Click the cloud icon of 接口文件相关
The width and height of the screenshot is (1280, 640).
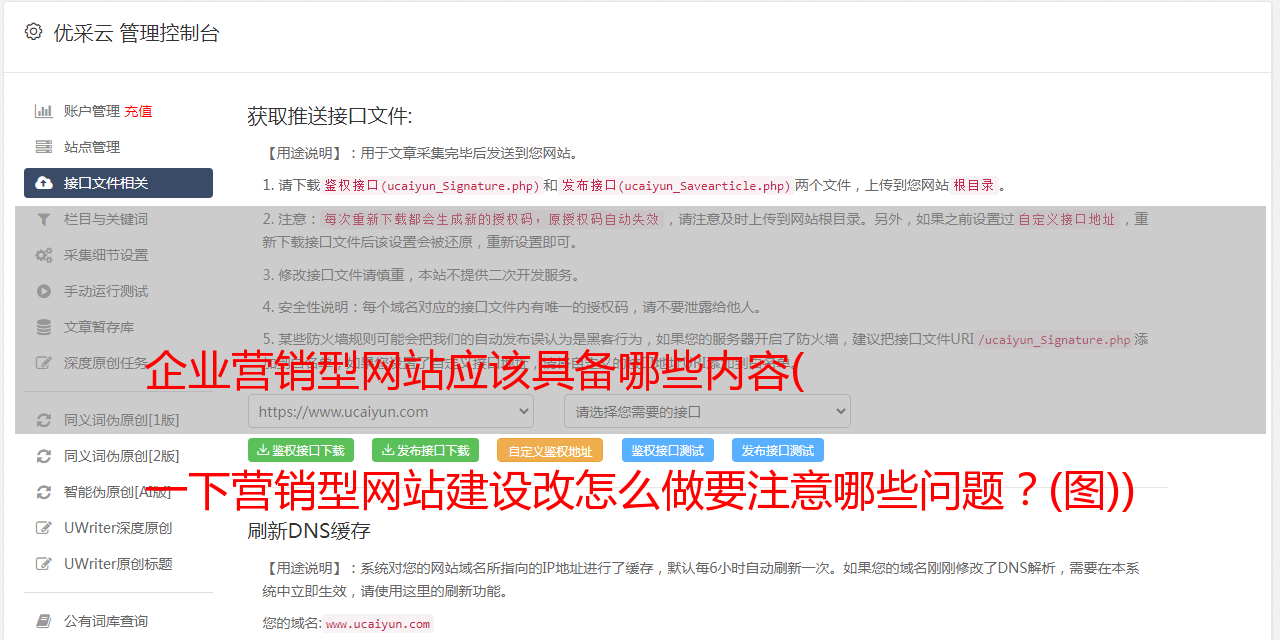44,183
